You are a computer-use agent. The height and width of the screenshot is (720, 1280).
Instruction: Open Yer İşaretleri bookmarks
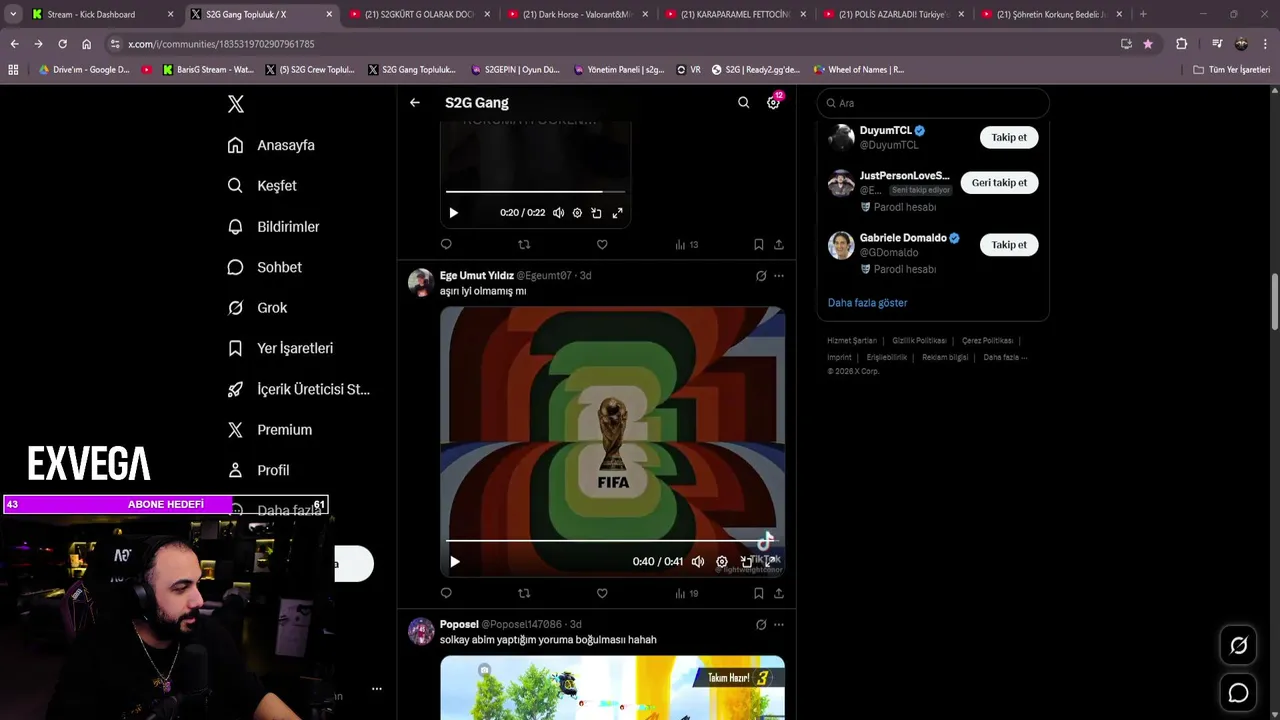coord(280,348)
